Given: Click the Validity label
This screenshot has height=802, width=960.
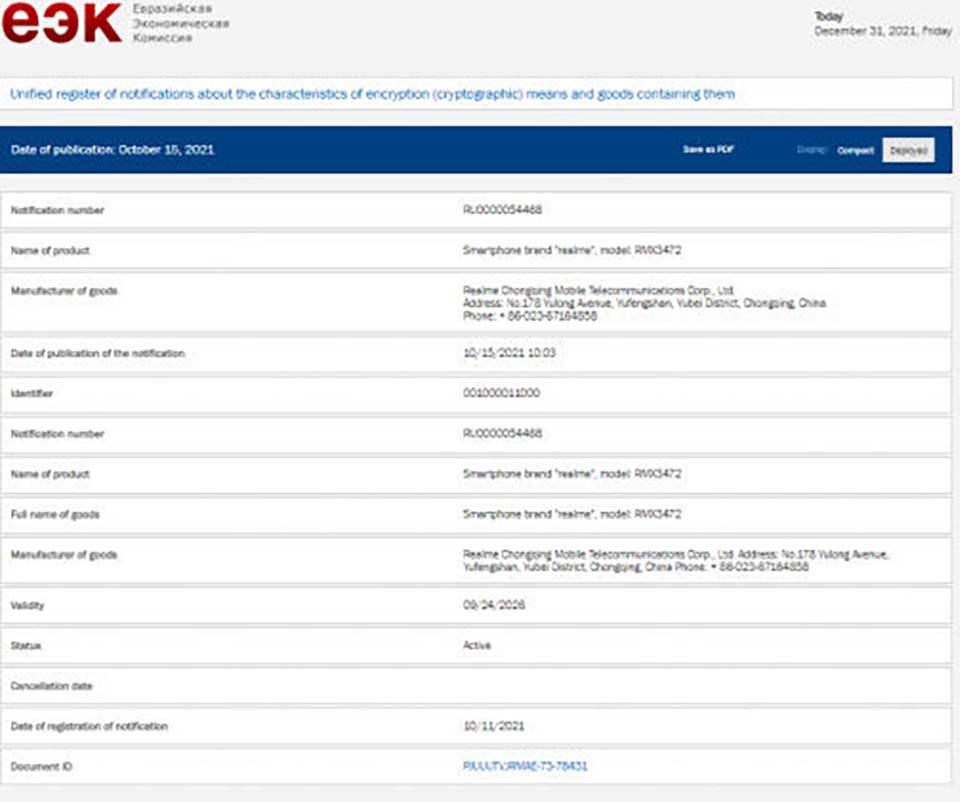Looking at the screenshot, I should (28, 605).
